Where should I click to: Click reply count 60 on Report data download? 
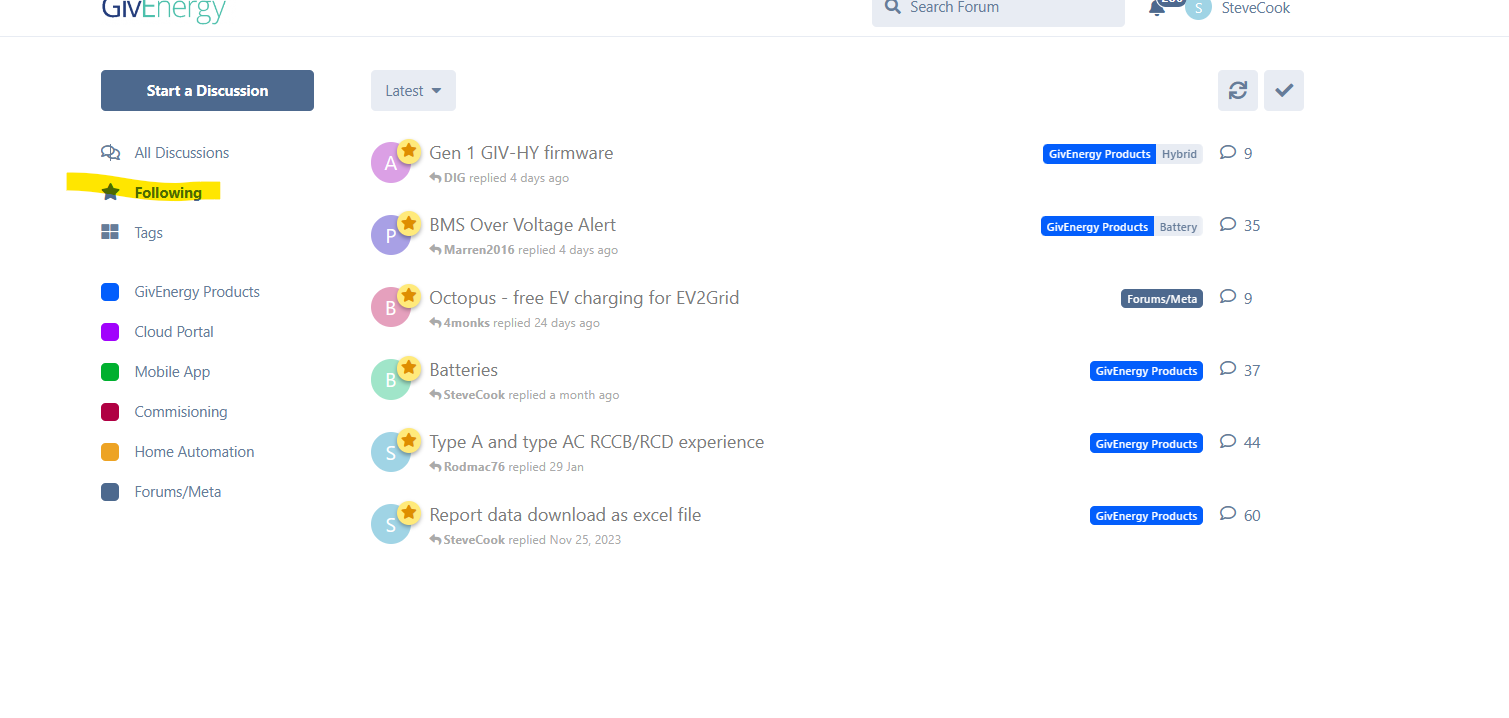point(1241,515)
